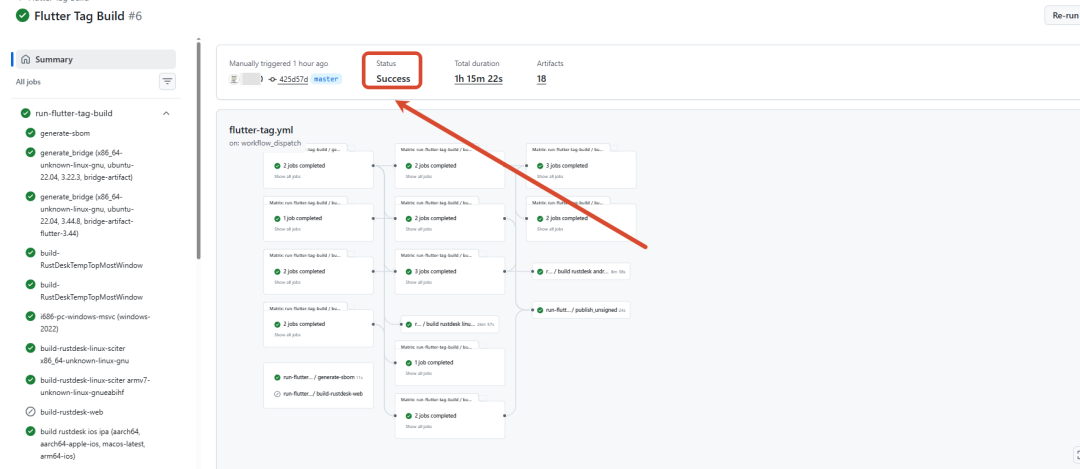Screen dimensions: 1080x469
Task: Click the check icon beside build rustdesk ios ipa
Action: point(30,432)
